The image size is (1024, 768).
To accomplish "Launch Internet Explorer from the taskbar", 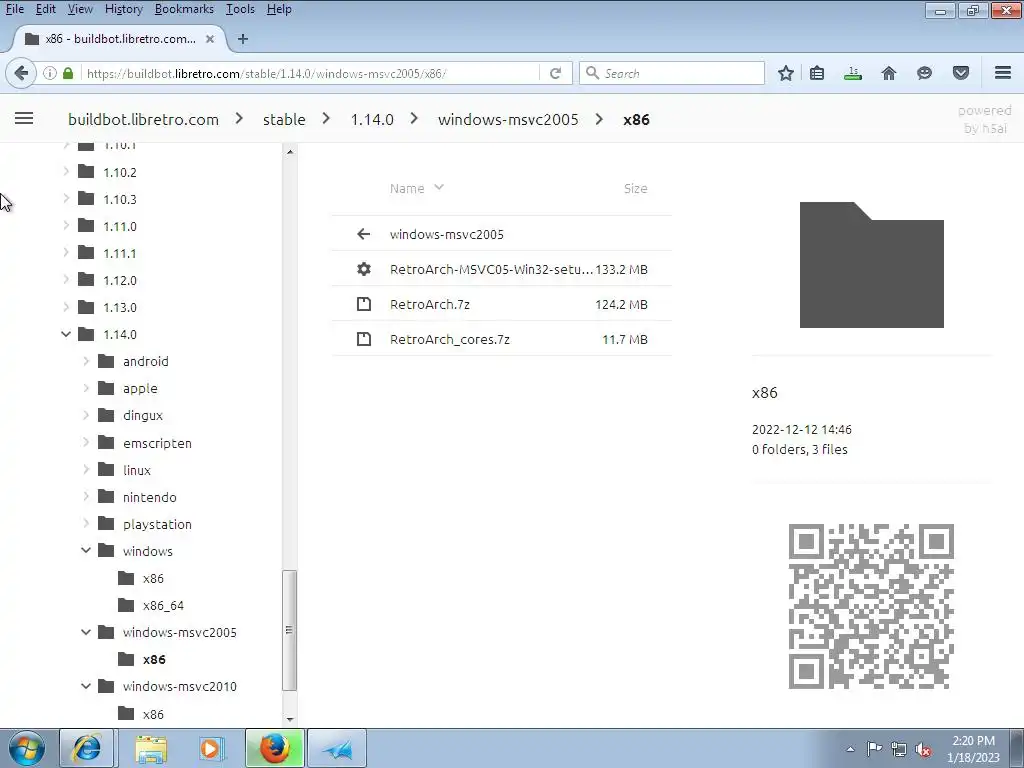I will 87,748.
